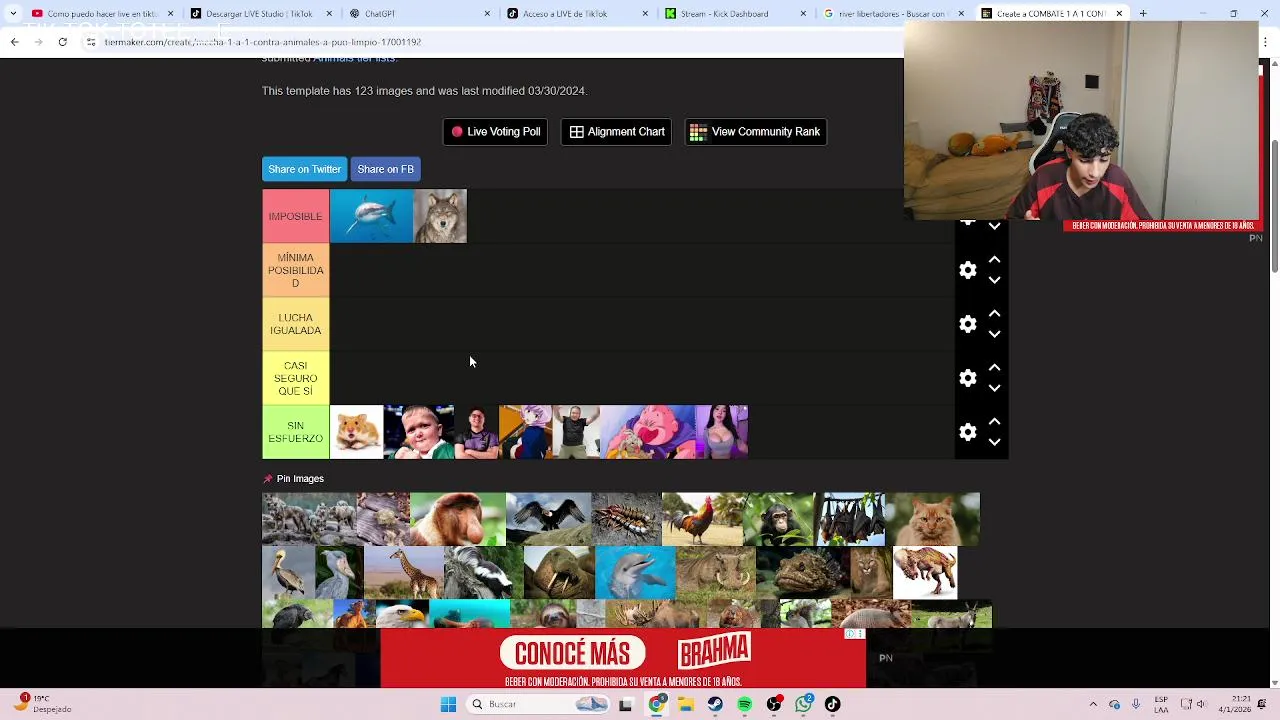Open the weather widget showing 19°C
1280x720 pixels.
click(42, 704)
